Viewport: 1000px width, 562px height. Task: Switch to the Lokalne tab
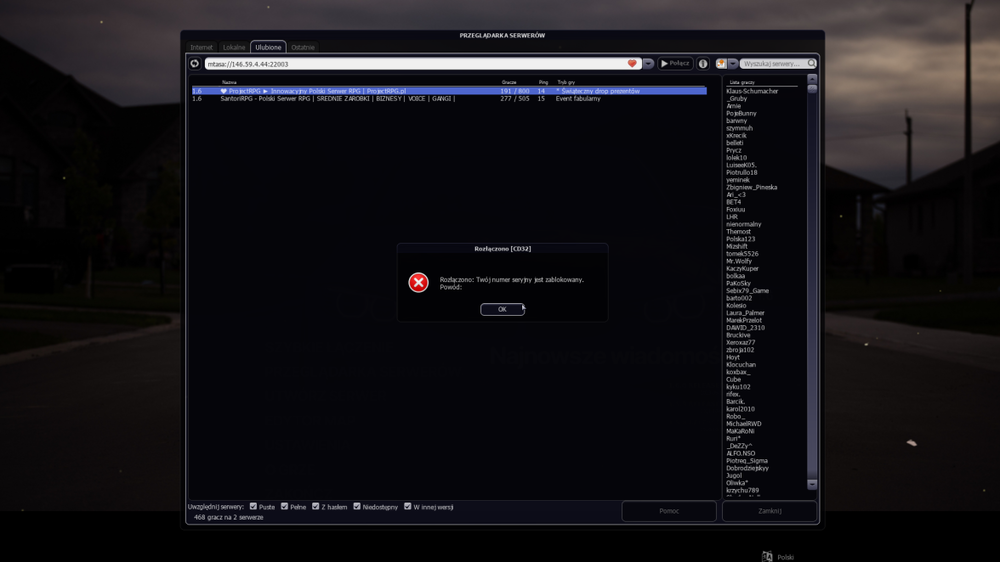pyautogui.click(x=234, y=47)
